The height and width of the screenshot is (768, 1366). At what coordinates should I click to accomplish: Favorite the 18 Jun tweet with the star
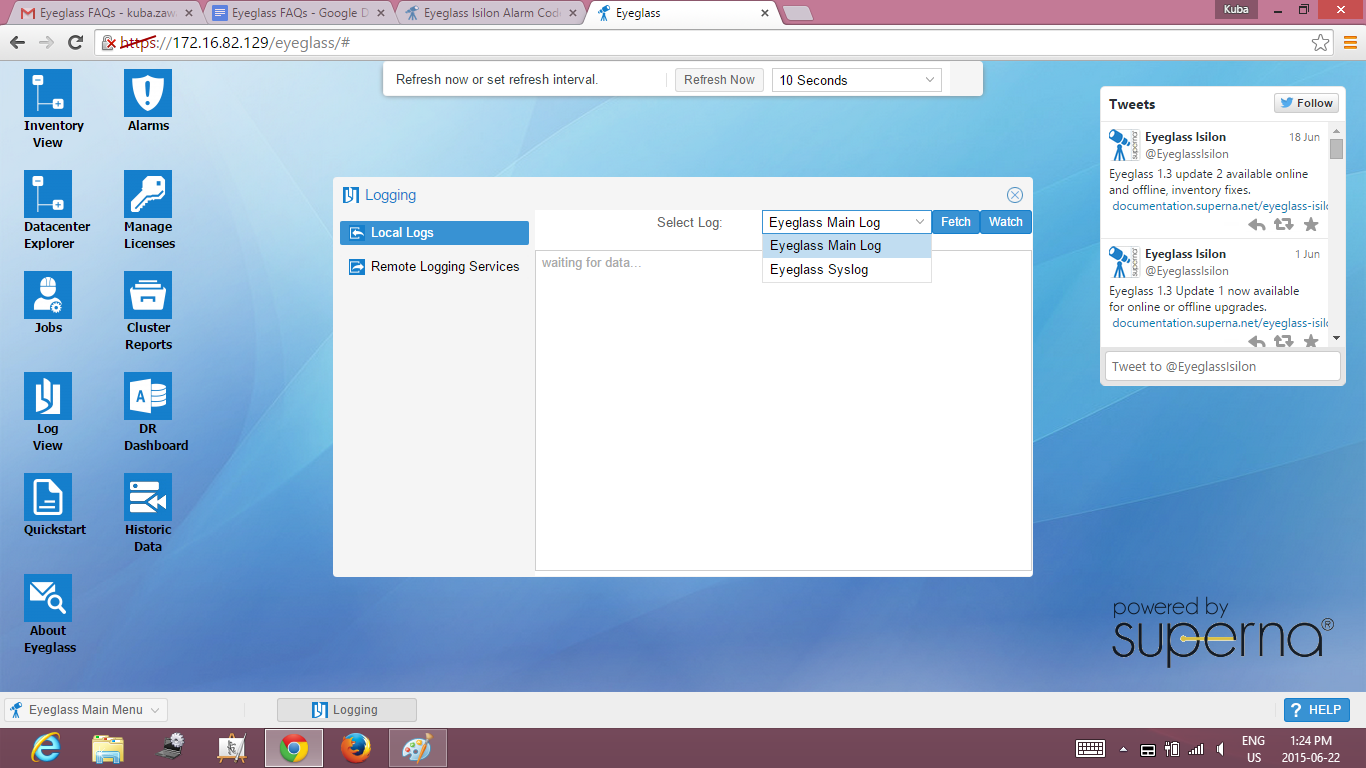(1311, 225)
